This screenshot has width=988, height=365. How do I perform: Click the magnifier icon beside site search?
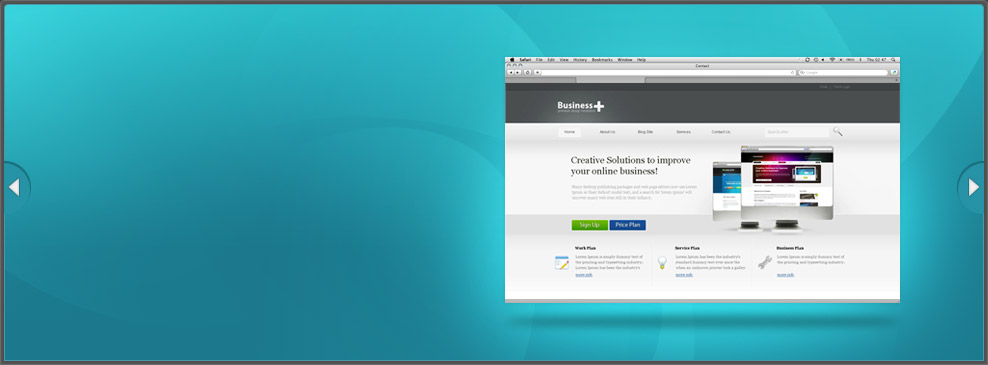pos(837,131)
